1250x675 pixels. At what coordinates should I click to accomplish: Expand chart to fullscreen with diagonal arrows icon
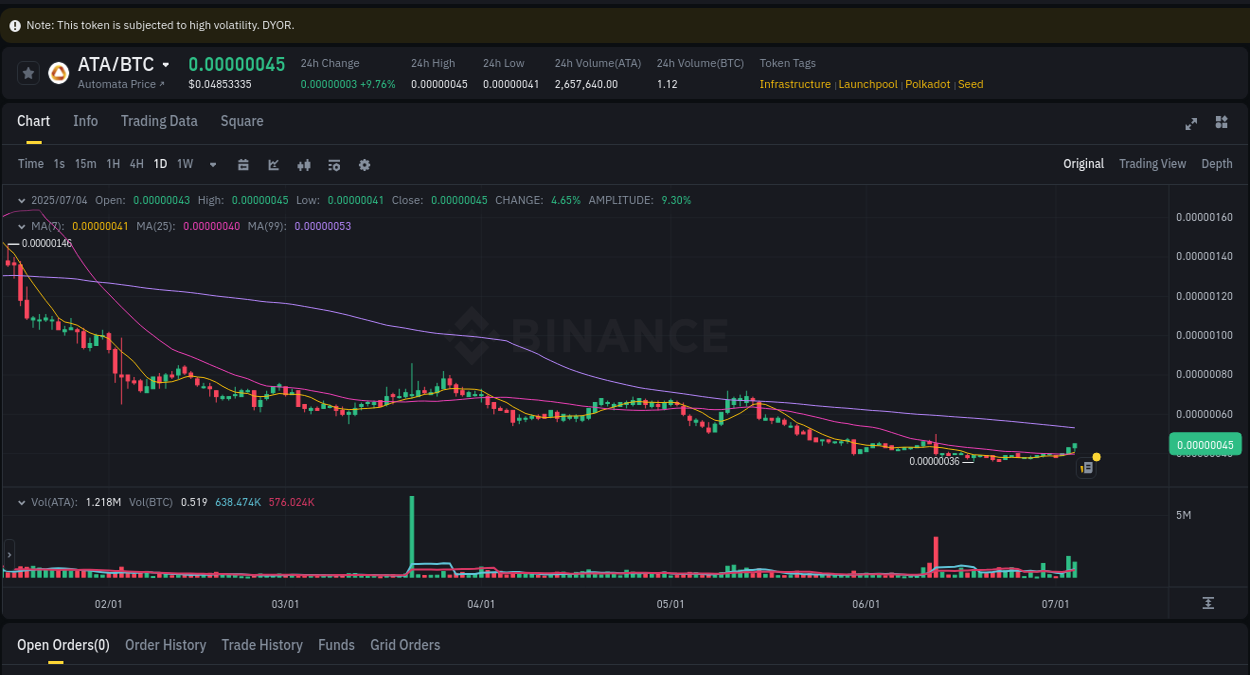[1191, 123]
